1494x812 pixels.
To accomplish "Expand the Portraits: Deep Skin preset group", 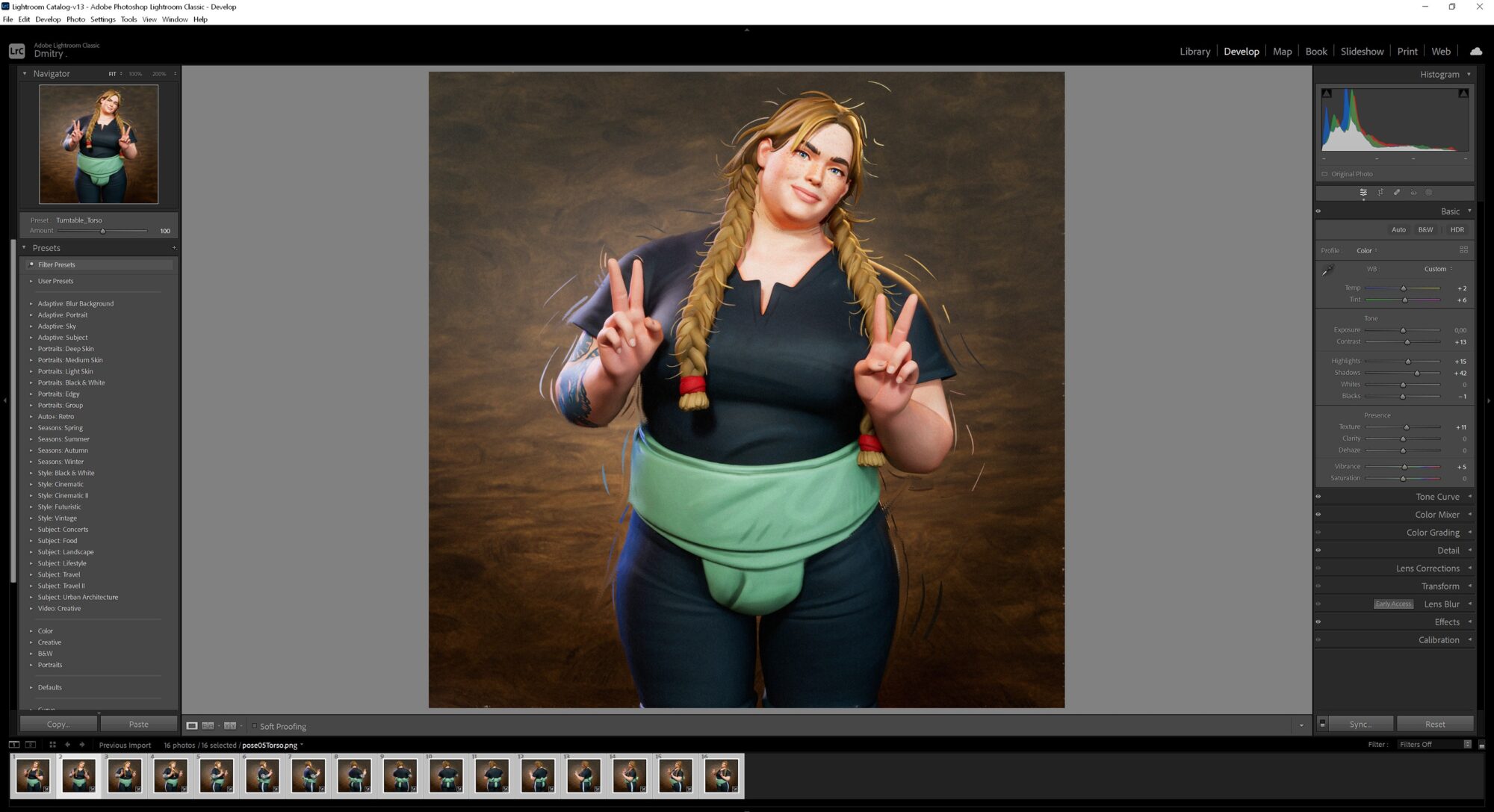I will [x=66, y=349].
